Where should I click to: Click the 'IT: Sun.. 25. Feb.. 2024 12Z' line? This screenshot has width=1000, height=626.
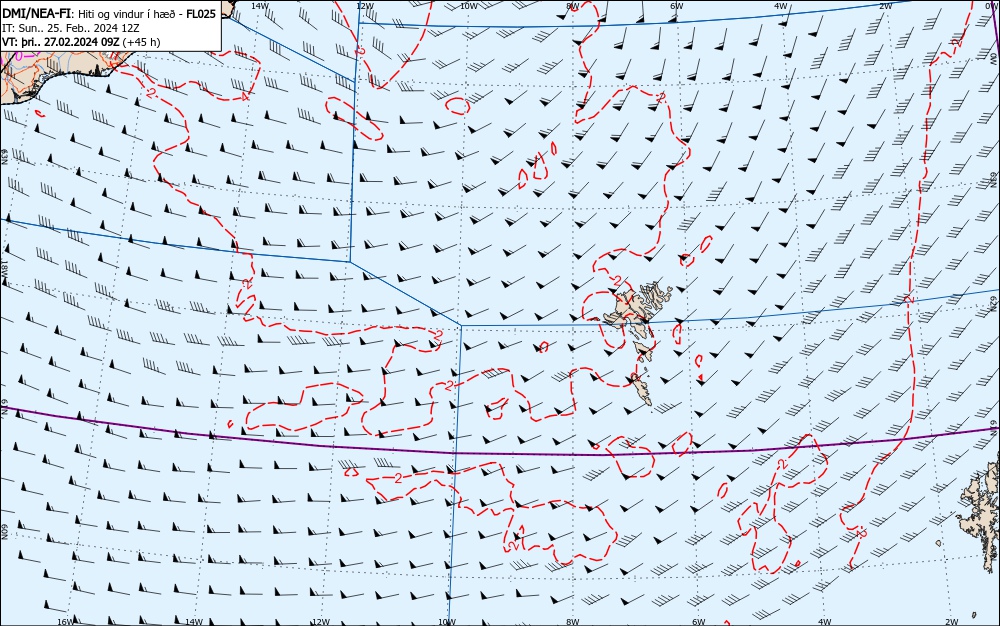point(71,28)
